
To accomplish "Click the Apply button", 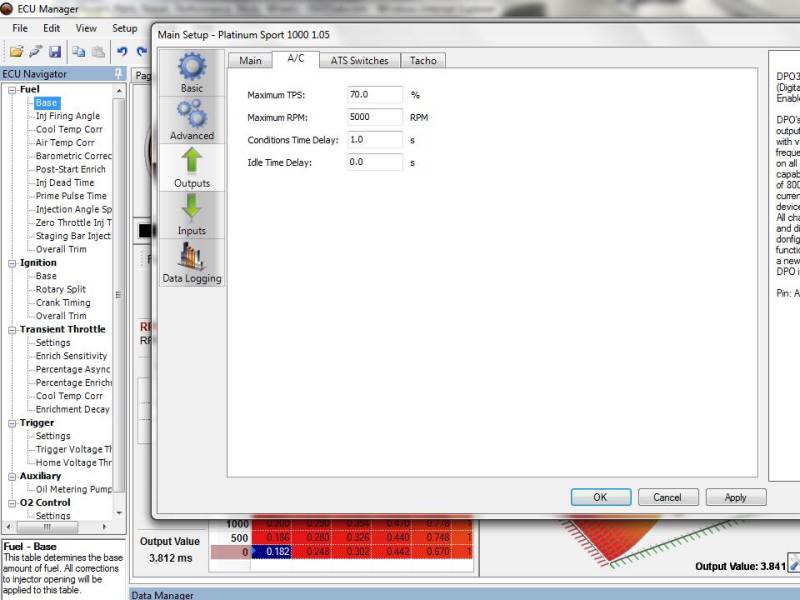I will (x=736, y=497).
